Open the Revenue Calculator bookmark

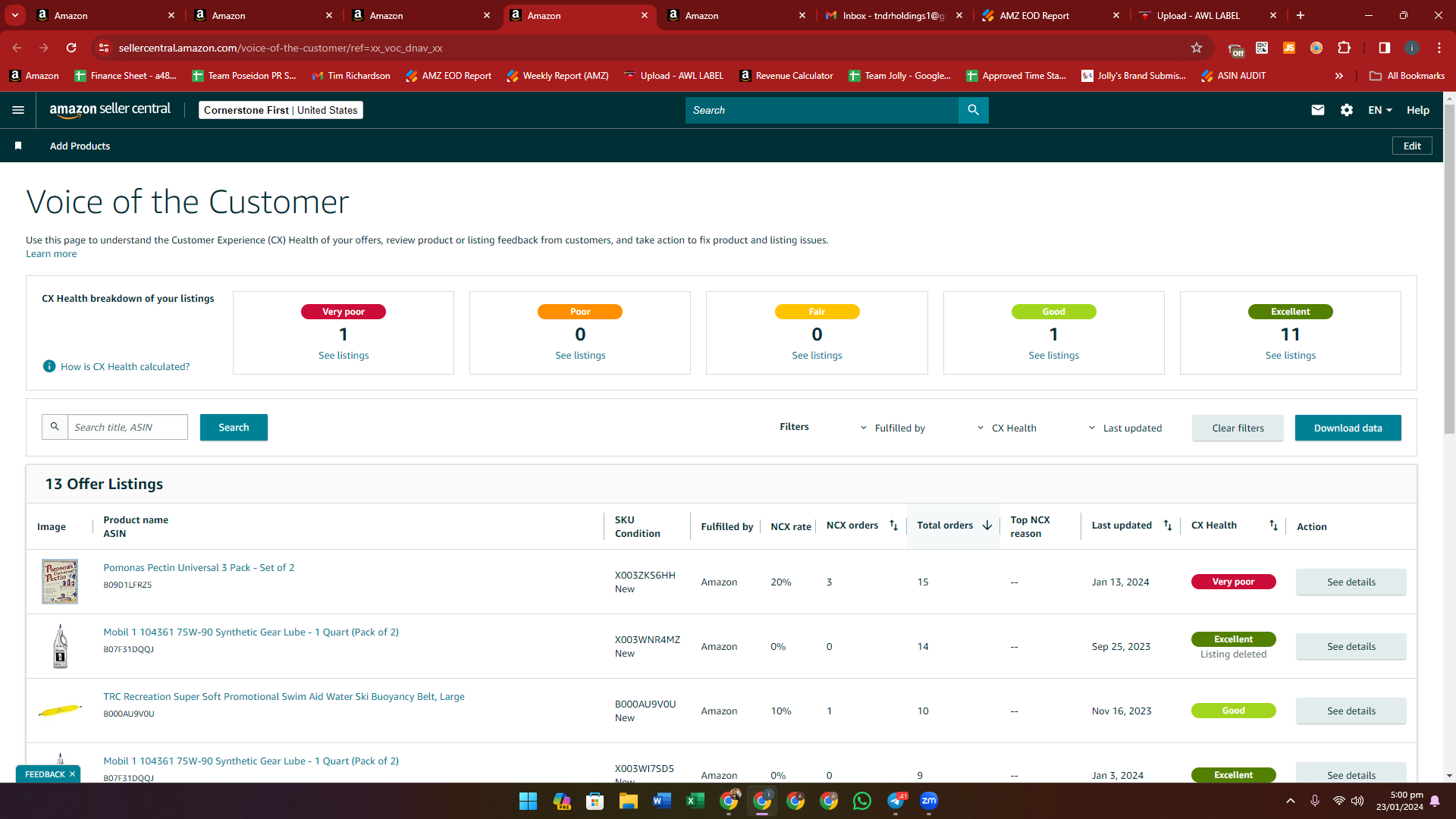[786, 76]
